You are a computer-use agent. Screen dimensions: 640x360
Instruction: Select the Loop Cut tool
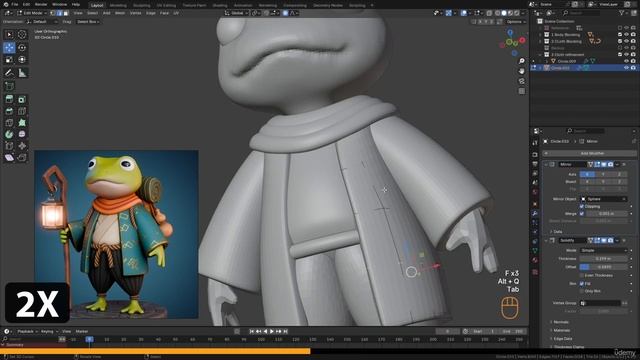[x=22, y=111]
